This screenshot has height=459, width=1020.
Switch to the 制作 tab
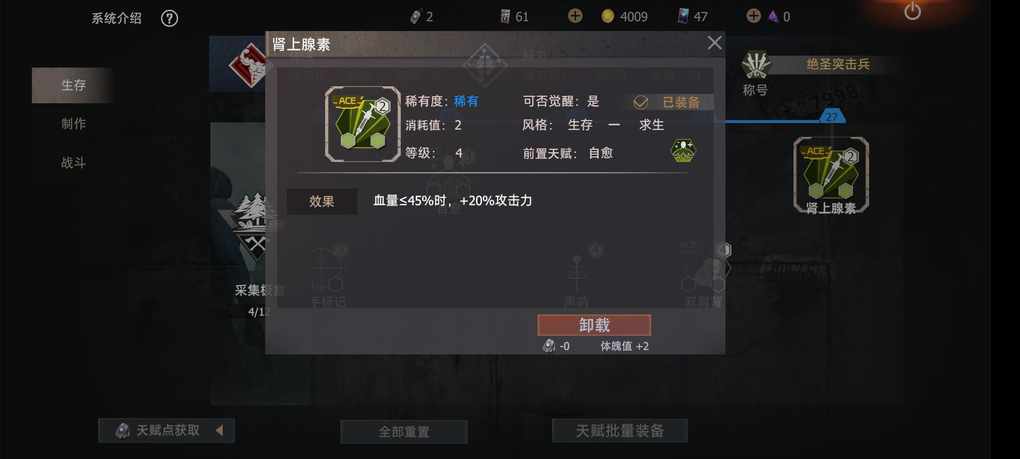73,124
